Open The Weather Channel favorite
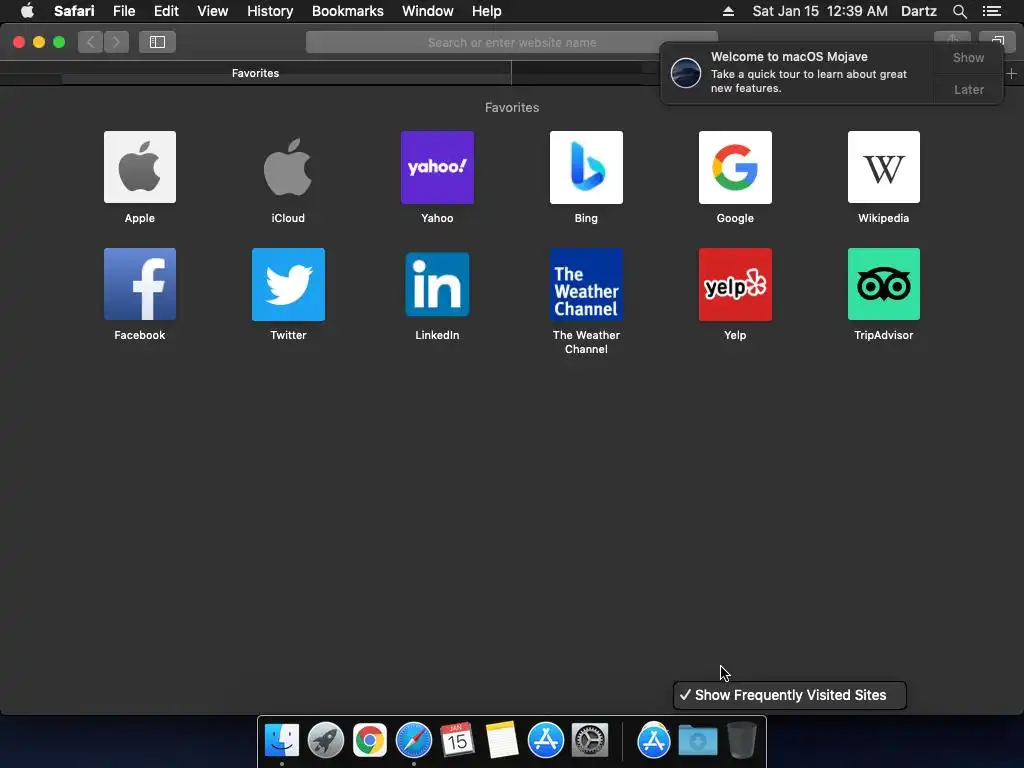Screen dimensions: 1024x768 coord(586,284)
